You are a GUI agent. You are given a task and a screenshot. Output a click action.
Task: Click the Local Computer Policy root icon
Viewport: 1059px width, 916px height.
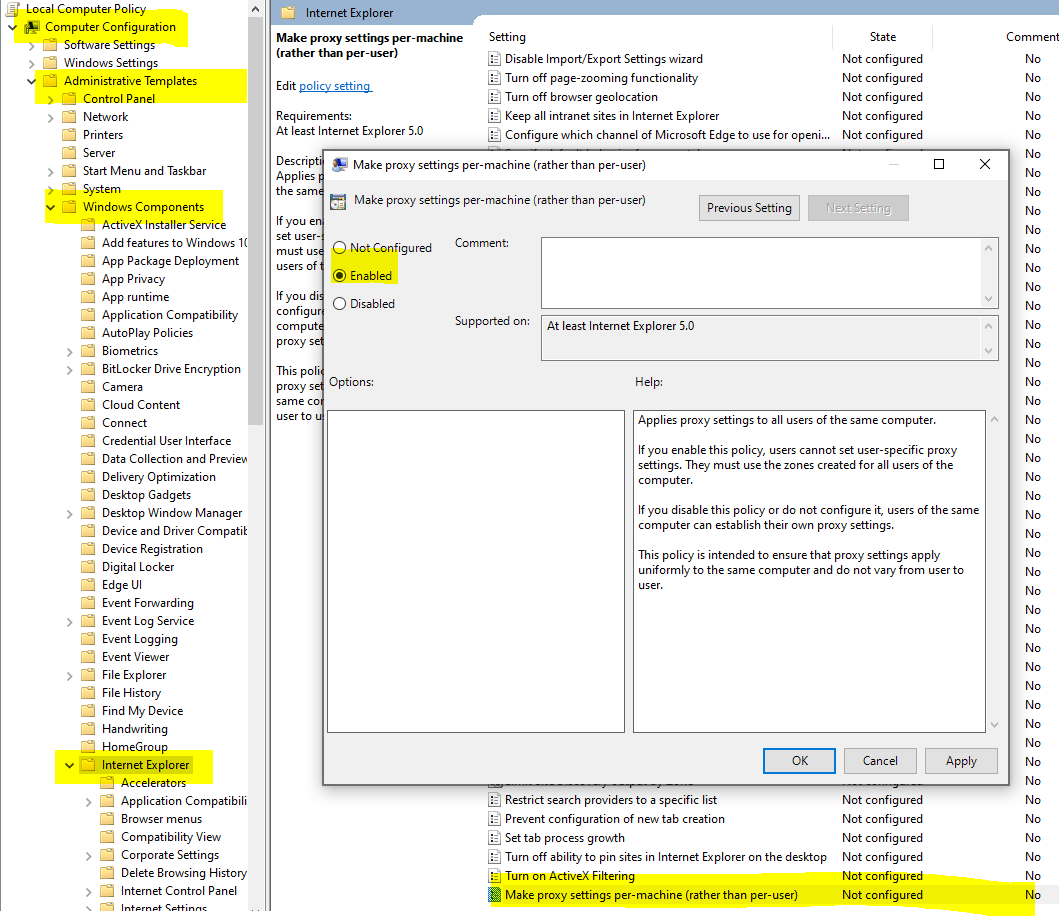13,9
